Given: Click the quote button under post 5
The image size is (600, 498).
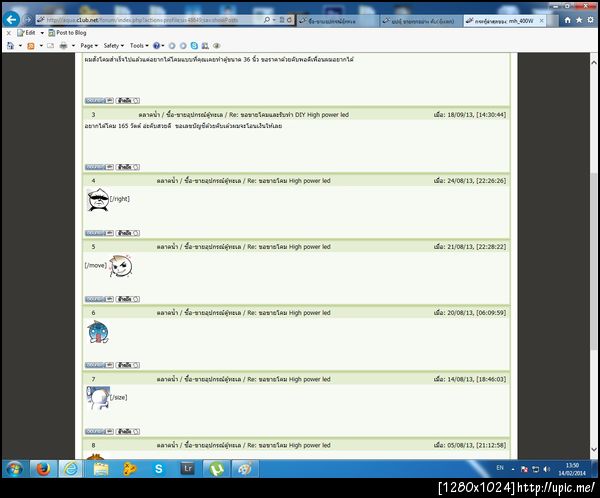Looking at the screenshot, I should (x=128, y=299).
